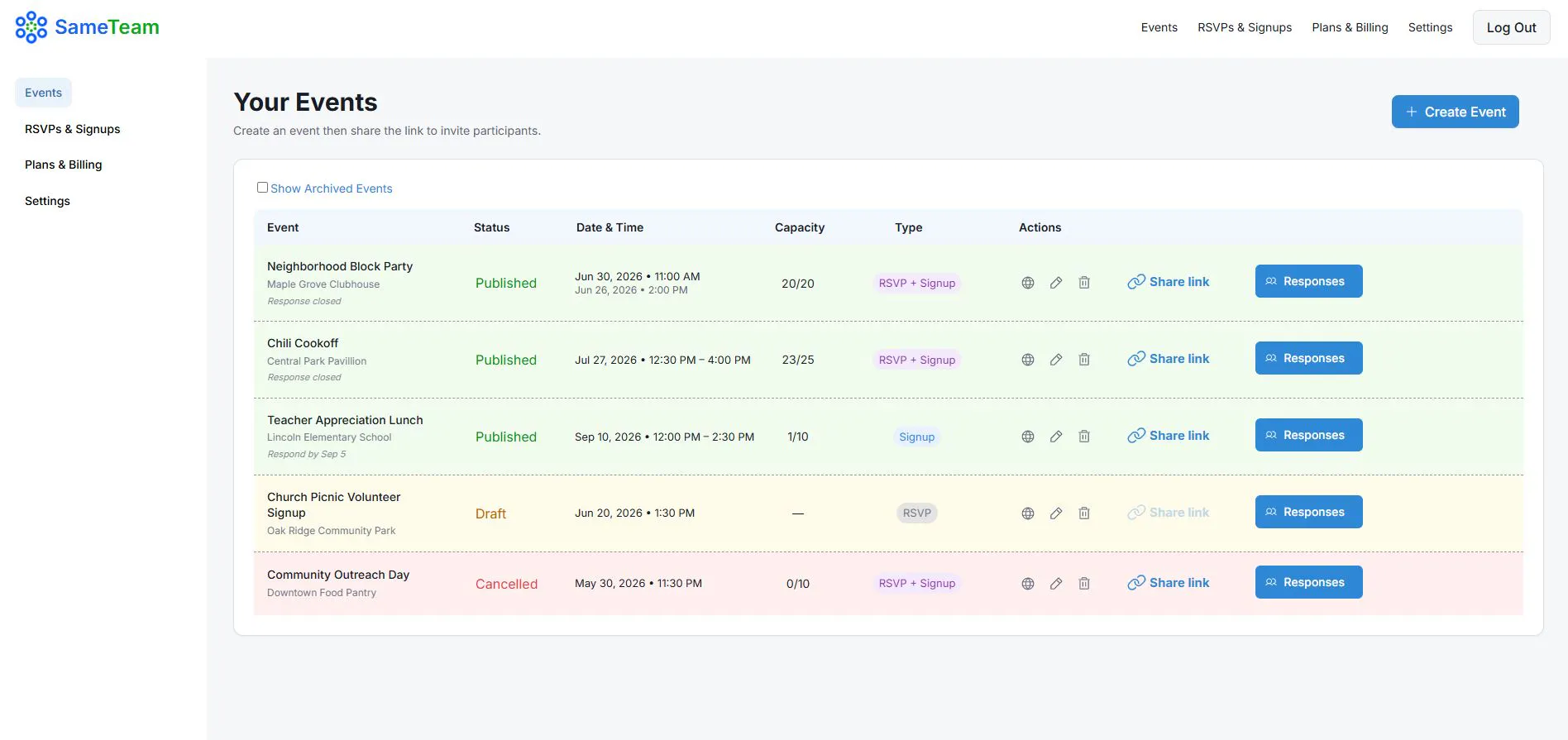Open Plans & Billing in top navigation
Image resolution: width=1568 pixels, height=740 pixels.
1350,27
